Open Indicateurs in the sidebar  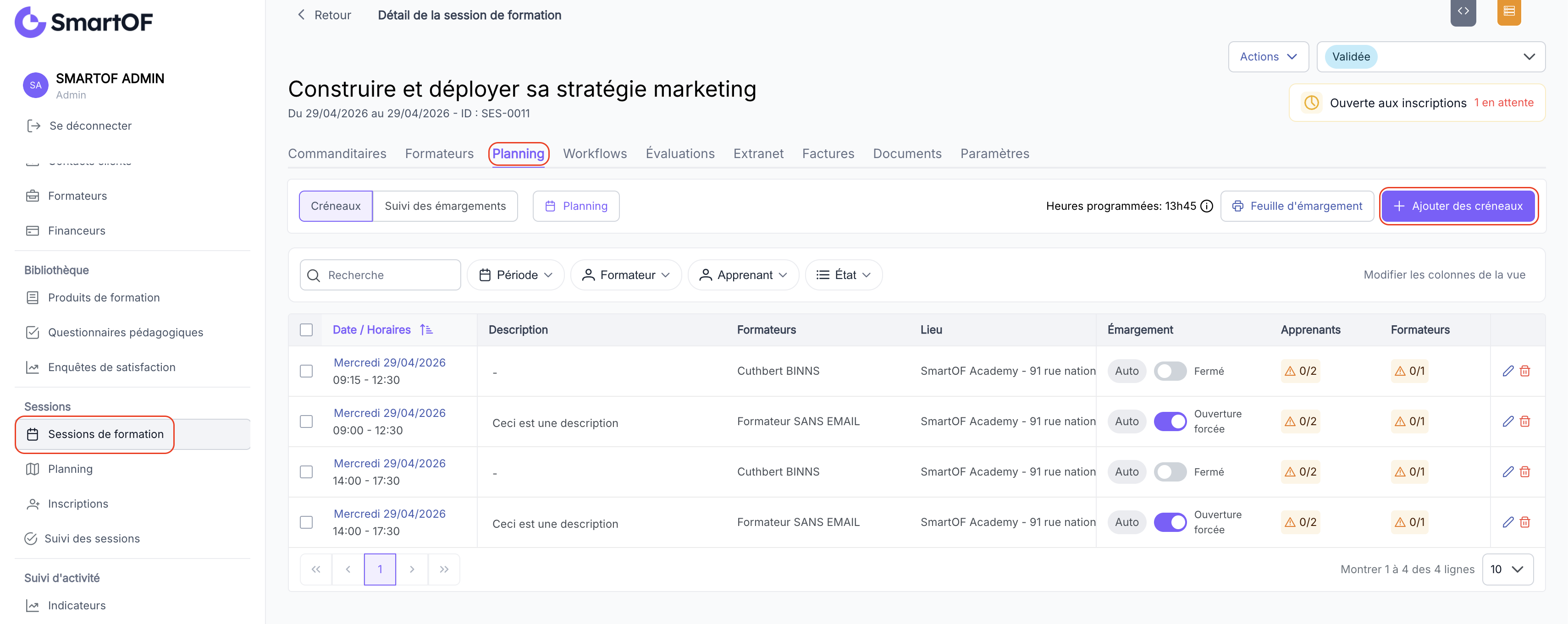77,605
